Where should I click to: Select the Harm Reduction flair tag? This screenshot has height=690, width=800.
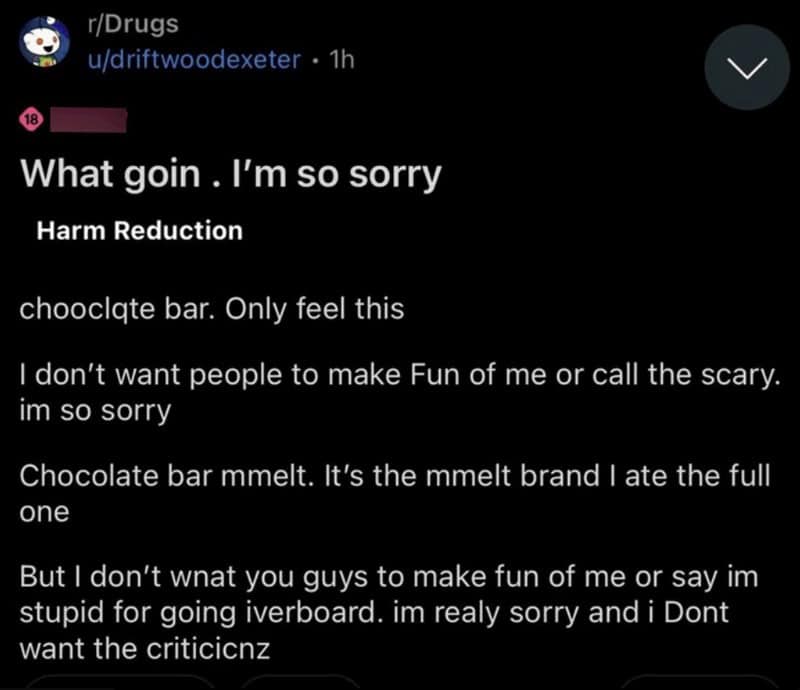[x=139, y=231]
